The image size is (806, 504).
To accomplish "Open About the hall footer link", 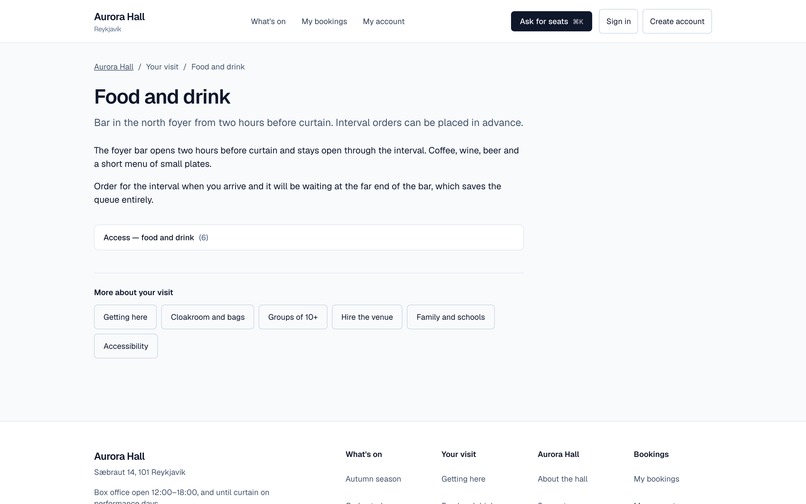I will 562,479.
